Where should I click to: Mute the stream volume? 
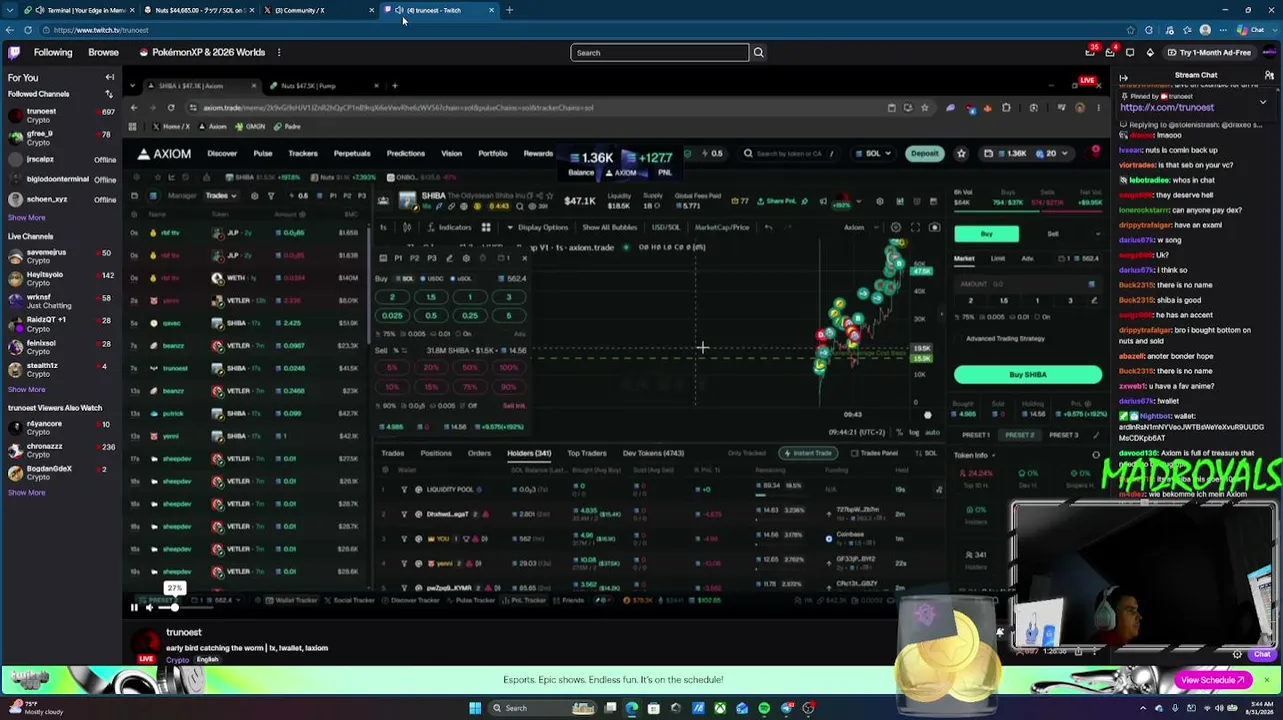tap(150, 607)
